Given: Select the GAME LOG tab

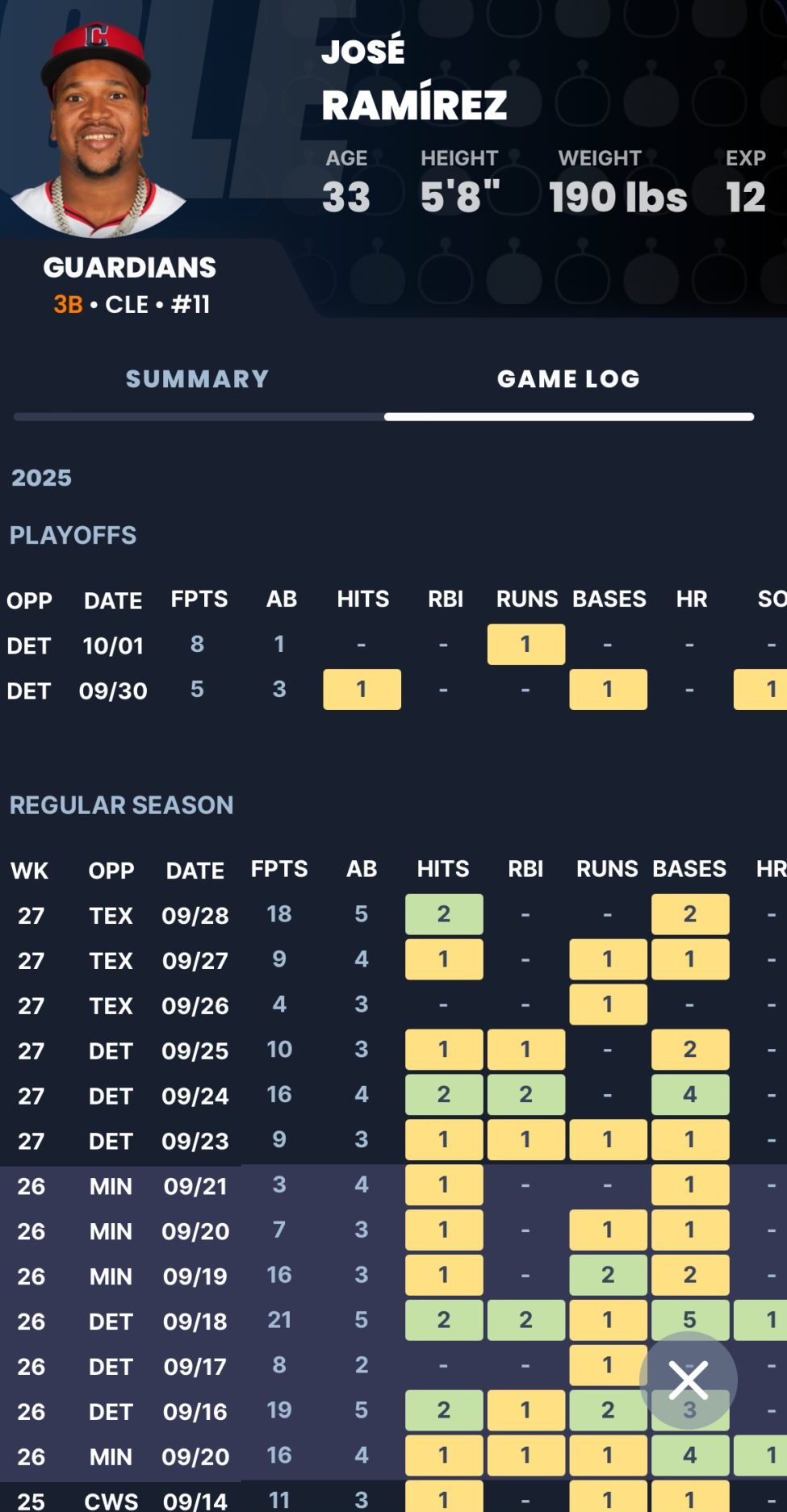Looking at the screenshot, I should (x=568, y=378).
